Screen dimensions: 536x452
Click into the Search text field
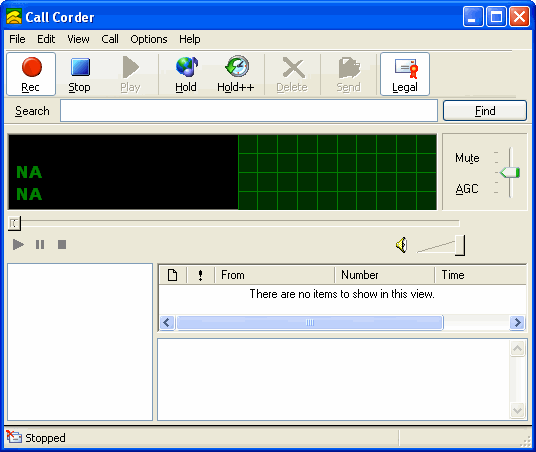tap(249, 110)
